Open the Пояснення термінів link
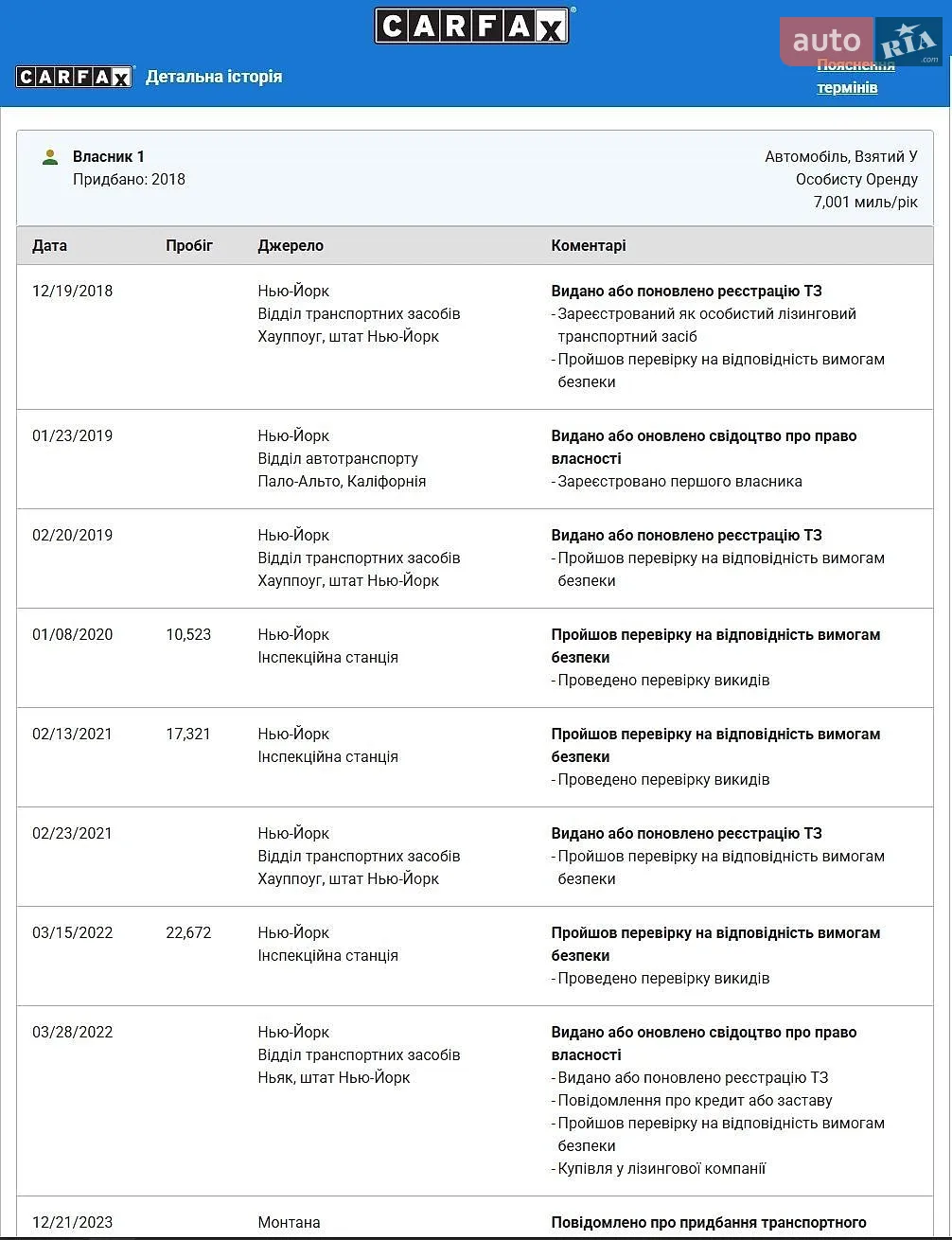952x1240 pixels. [855, 76]
